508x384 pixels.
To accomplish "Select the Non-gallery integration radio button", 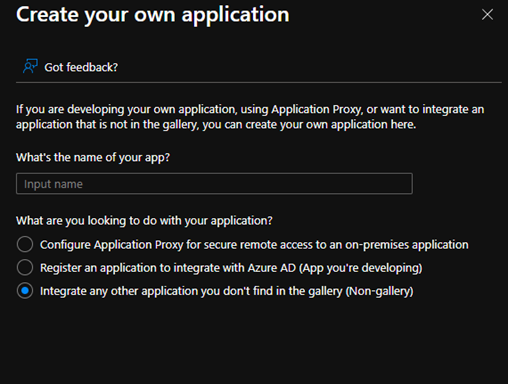I will pos(25,291).
